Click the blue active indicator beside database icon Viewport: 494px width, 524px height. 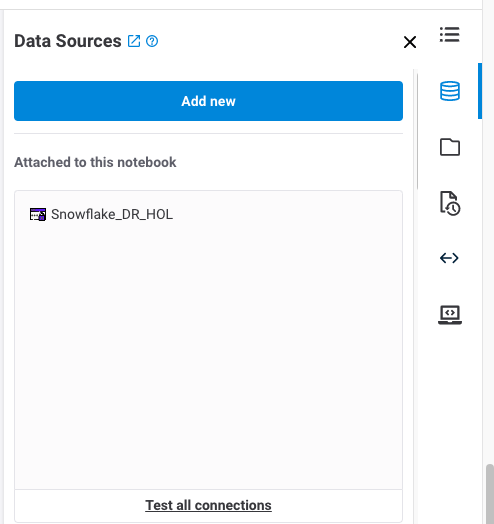(x=480, y=91)
